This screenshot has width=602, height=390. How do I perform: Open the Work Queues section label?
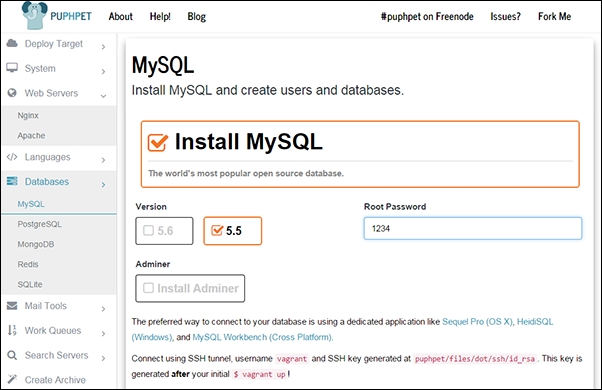[x=53, y=331]
